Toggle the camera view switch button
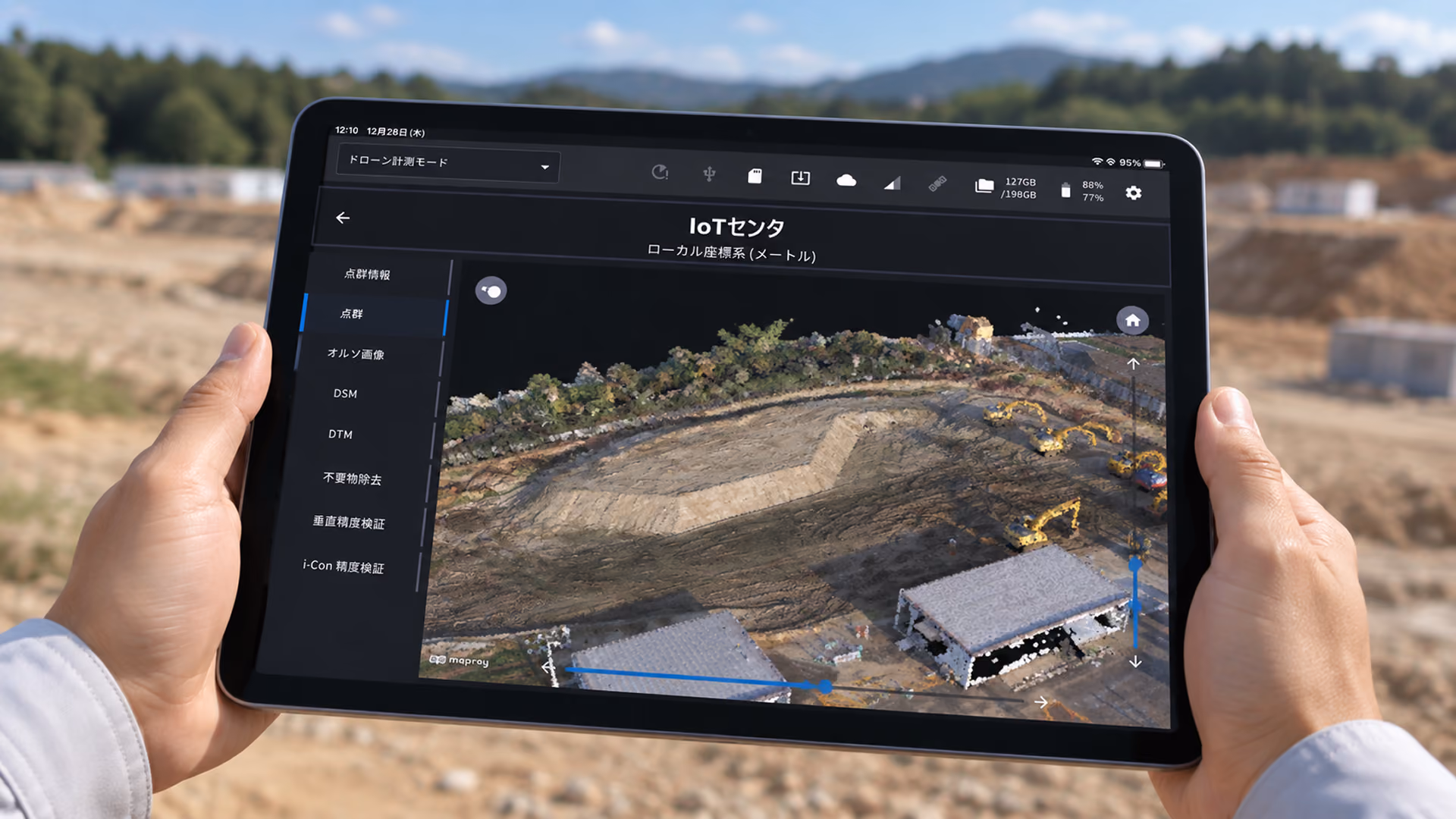The image size is (1456, 819). click(491, 290)
